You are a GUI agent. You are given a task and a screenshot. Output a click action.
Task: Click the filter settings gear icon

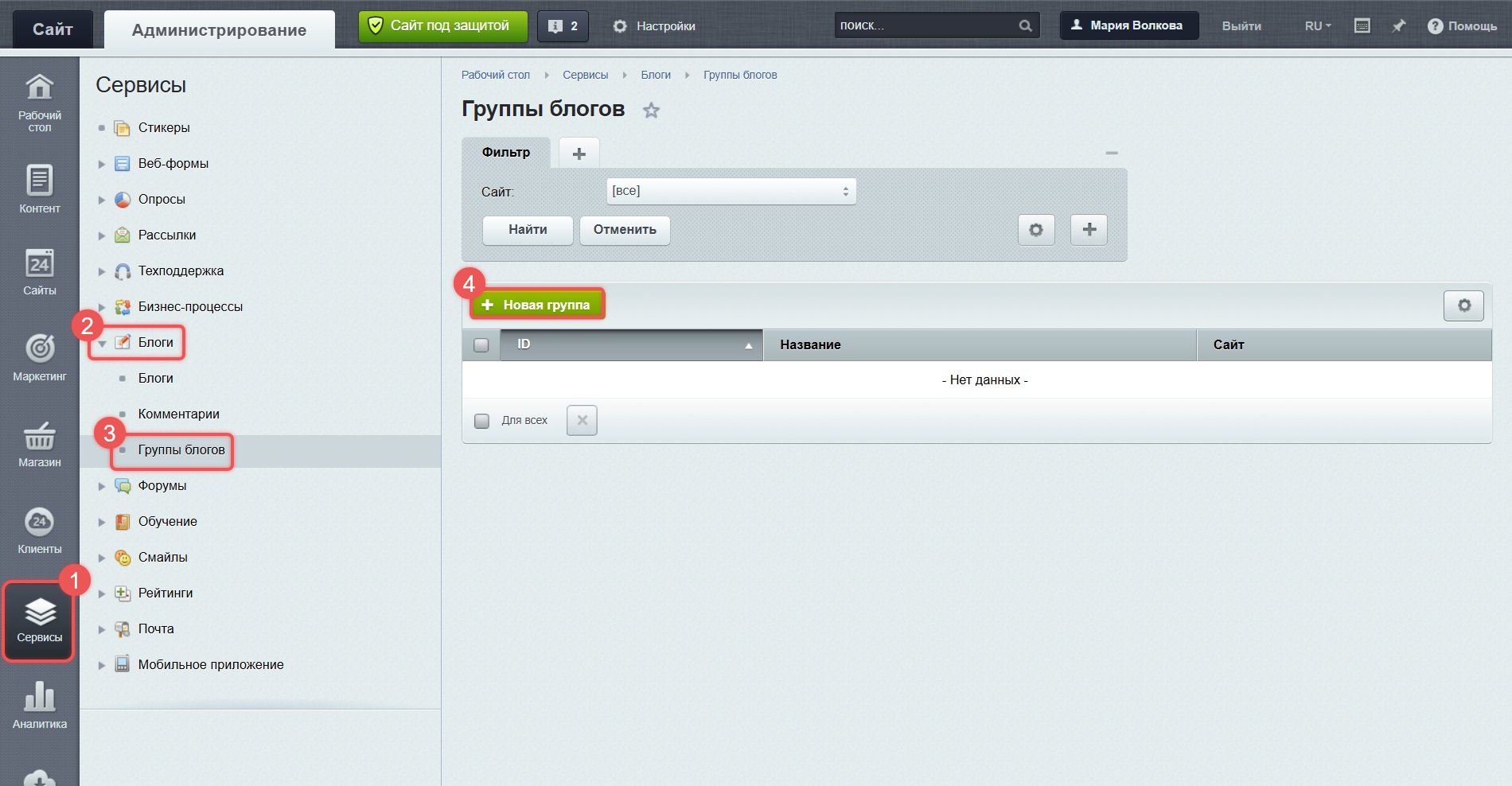(x=1036, y=230)
